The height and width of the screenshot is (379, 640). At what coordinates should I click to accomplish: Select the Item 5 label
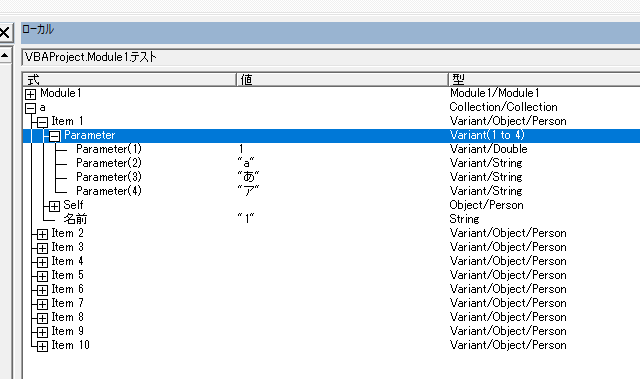[x=67, y=275]
